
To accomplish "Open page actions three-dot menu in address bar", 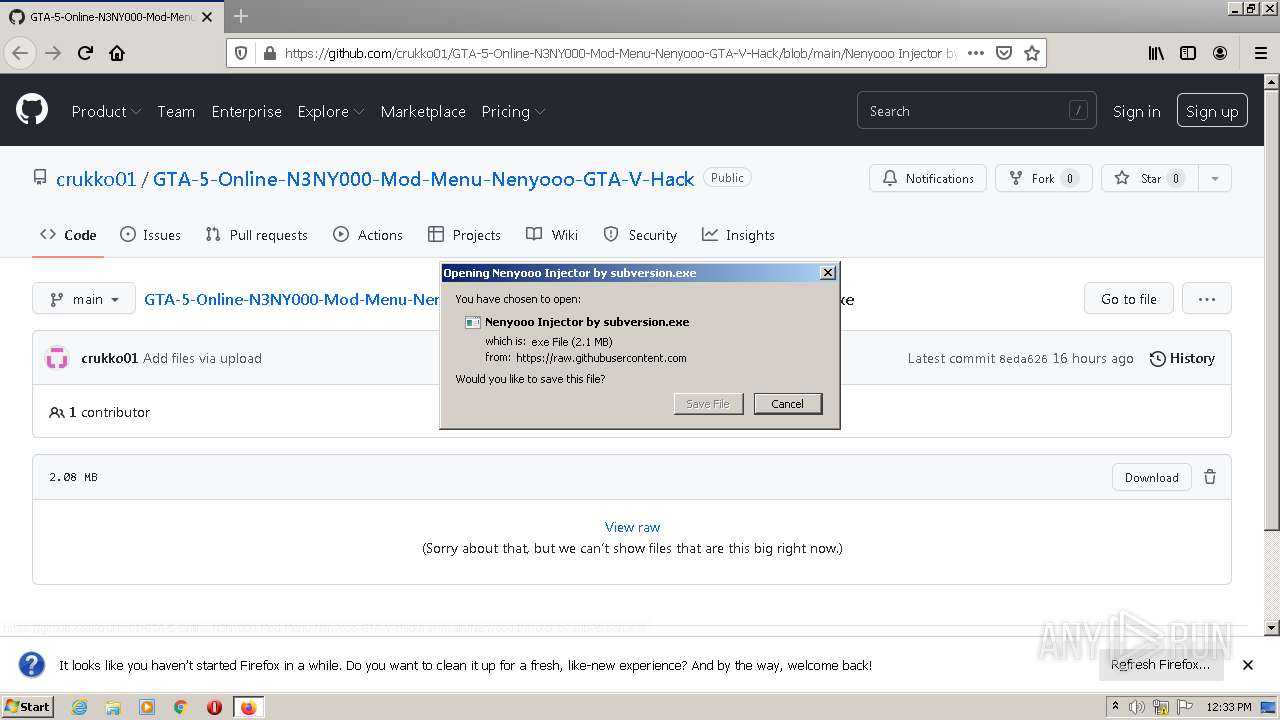I will (976, 53).
